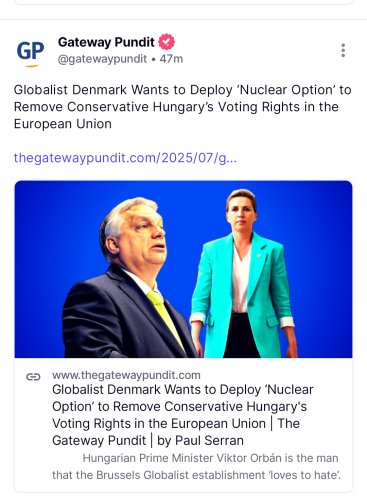
Task: Open the 47m post timestamp
Action: coord(171,59)
